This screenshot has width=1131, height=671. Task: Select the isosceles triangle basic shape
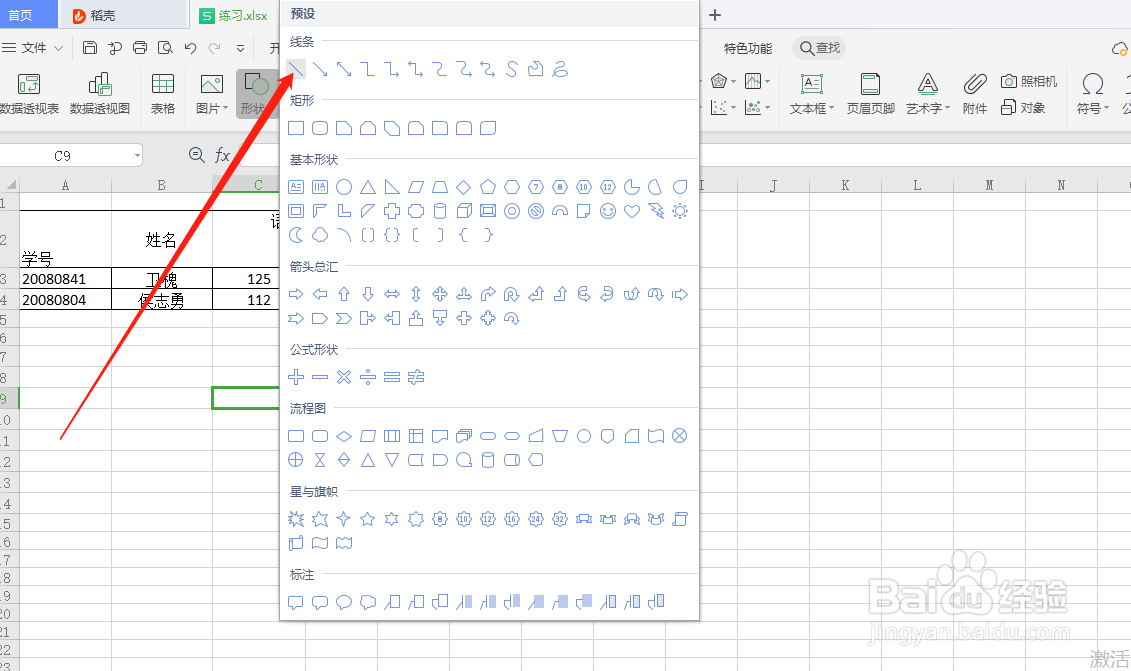click(x=368, y=188)
